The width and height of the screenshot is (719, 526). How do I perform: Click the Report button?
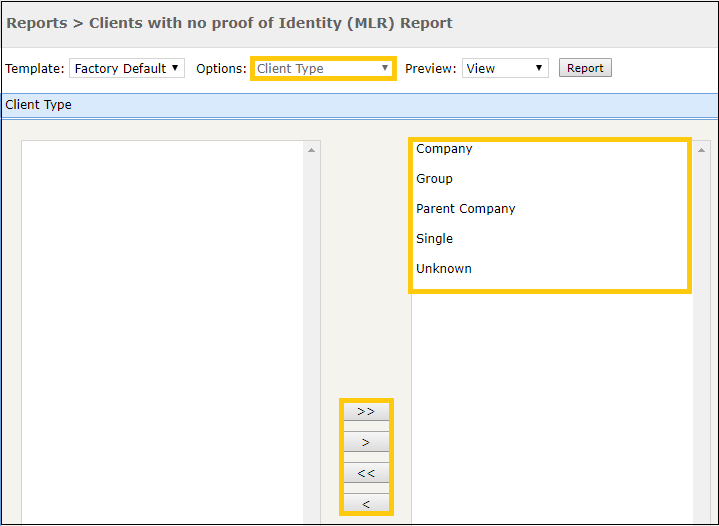tap(585, 68)
